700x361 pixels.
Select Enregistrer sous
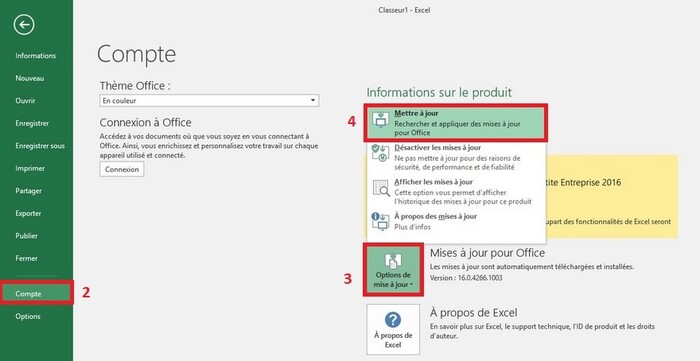[x=40, y=146]
